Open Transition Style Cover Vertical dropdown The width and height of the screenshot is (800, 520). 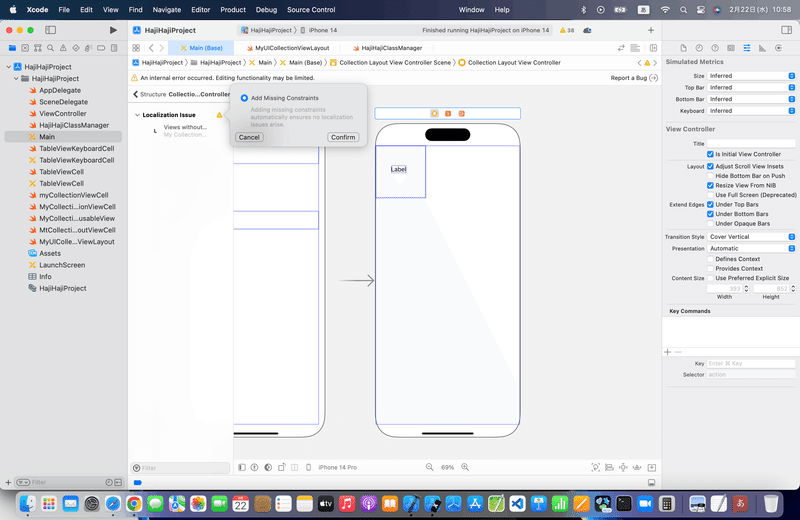751,237
